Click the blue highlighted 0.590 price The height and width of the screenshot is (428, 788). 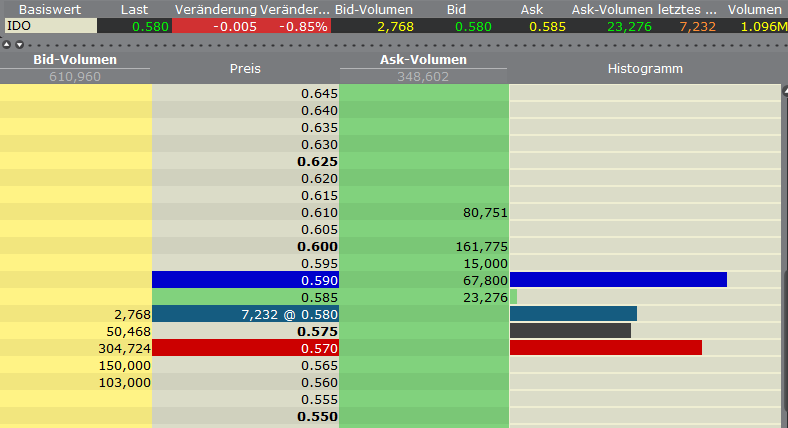tap(246, 280)
